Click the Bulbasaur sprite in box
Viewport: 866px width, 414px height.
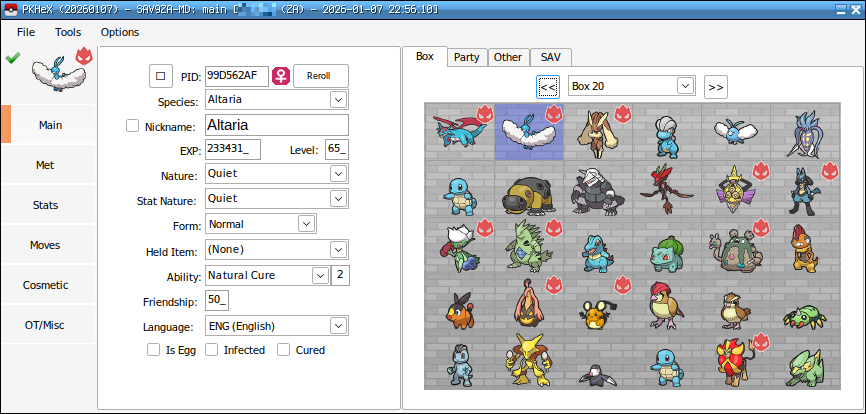(666, 247)
